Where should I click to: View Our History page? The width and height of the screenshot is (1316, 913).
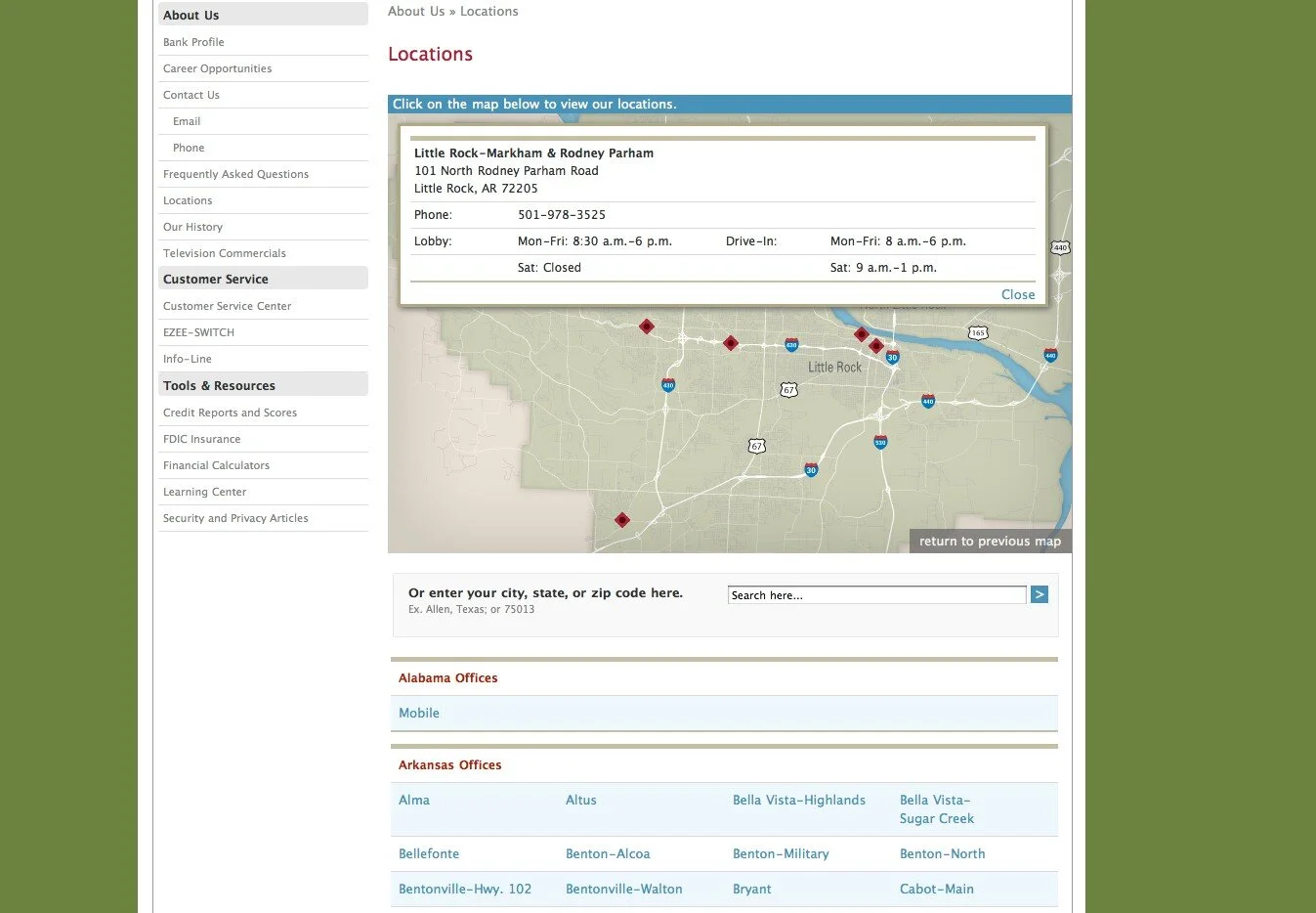tap(192, 227)
